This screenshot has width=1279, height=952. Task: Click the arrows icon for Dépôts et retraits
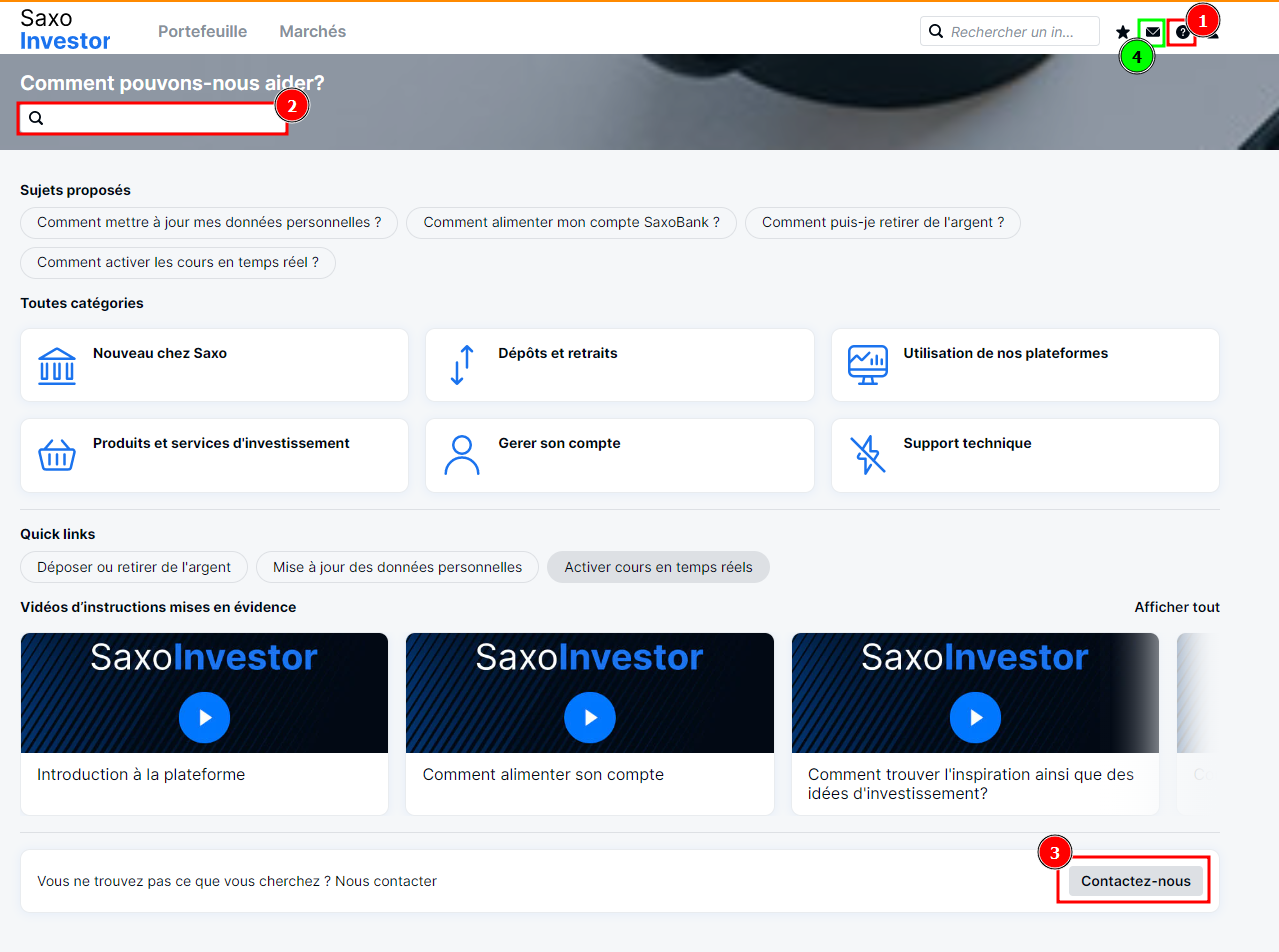(x=462, y=366)
